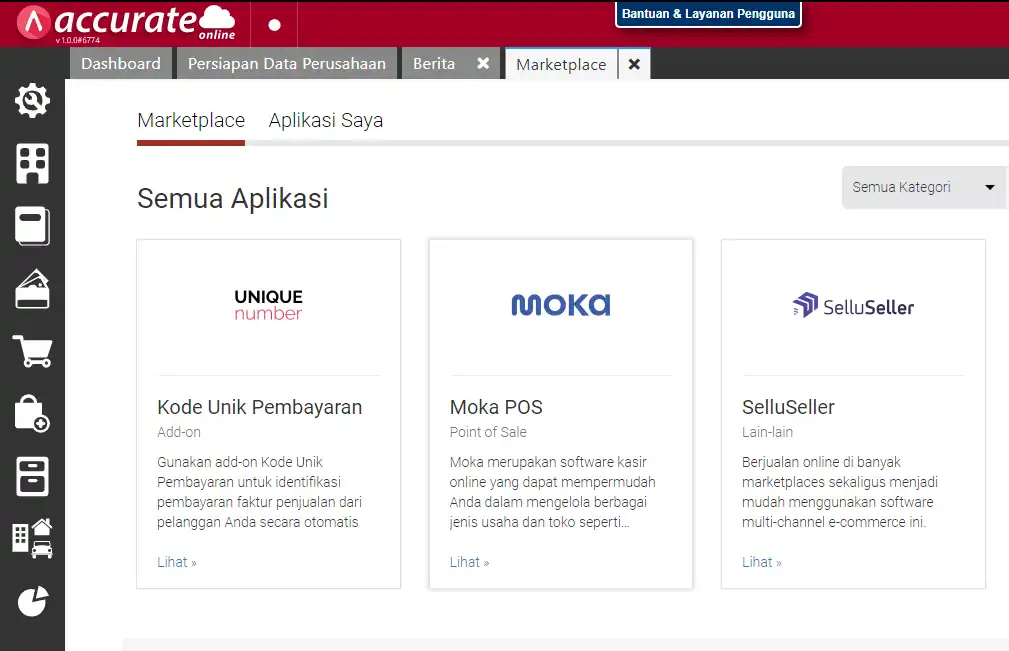Viewport: 1009px width, 651px height.
Task: Open the settings gear-wrench sidebar icon
Action: click(32, 100)
